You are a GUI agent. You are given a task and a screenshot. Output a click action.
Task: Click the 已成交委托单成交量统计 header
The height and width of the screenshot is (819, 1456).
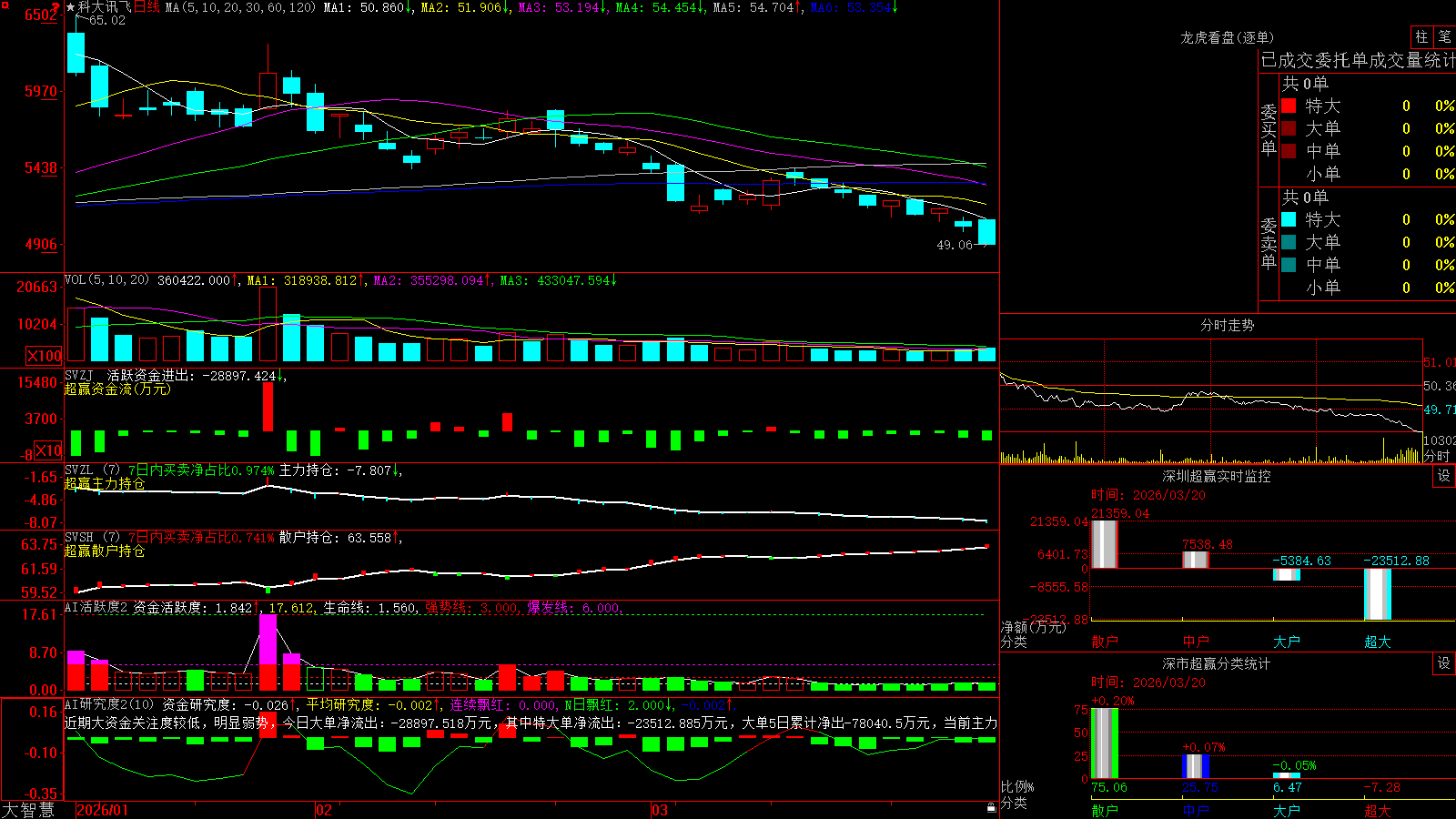click(x=1358, y=60)
